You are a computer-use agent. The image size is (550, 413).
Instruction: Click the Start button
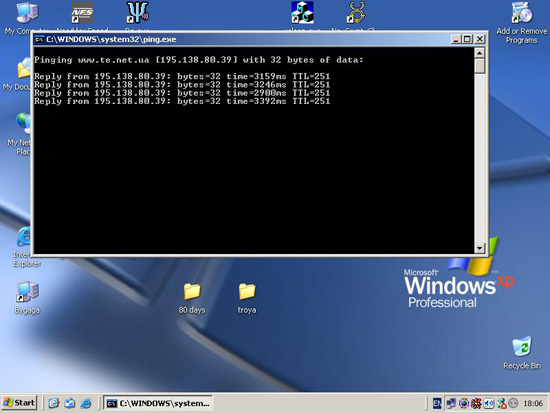[x=19, y=403]
